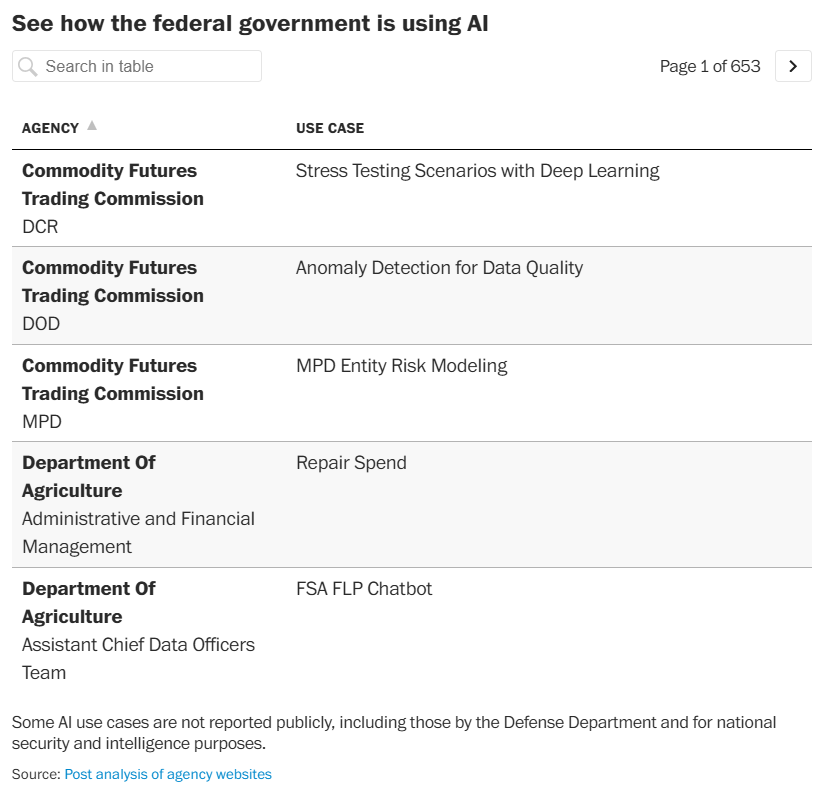Toggle the Agency column sort arrow

point(92,126)
